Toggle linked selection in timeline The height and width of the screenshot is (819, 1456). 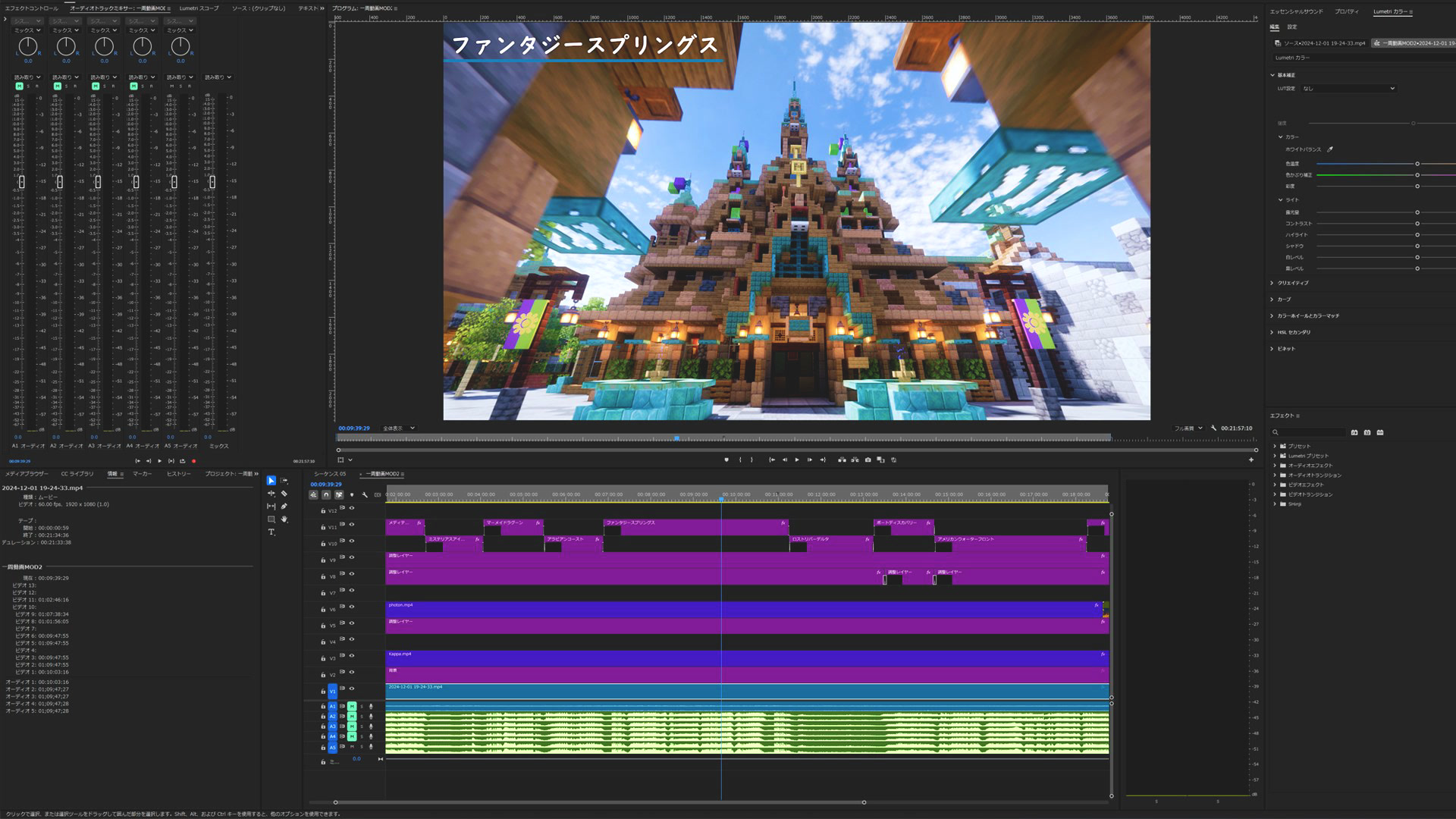point(339,494)
